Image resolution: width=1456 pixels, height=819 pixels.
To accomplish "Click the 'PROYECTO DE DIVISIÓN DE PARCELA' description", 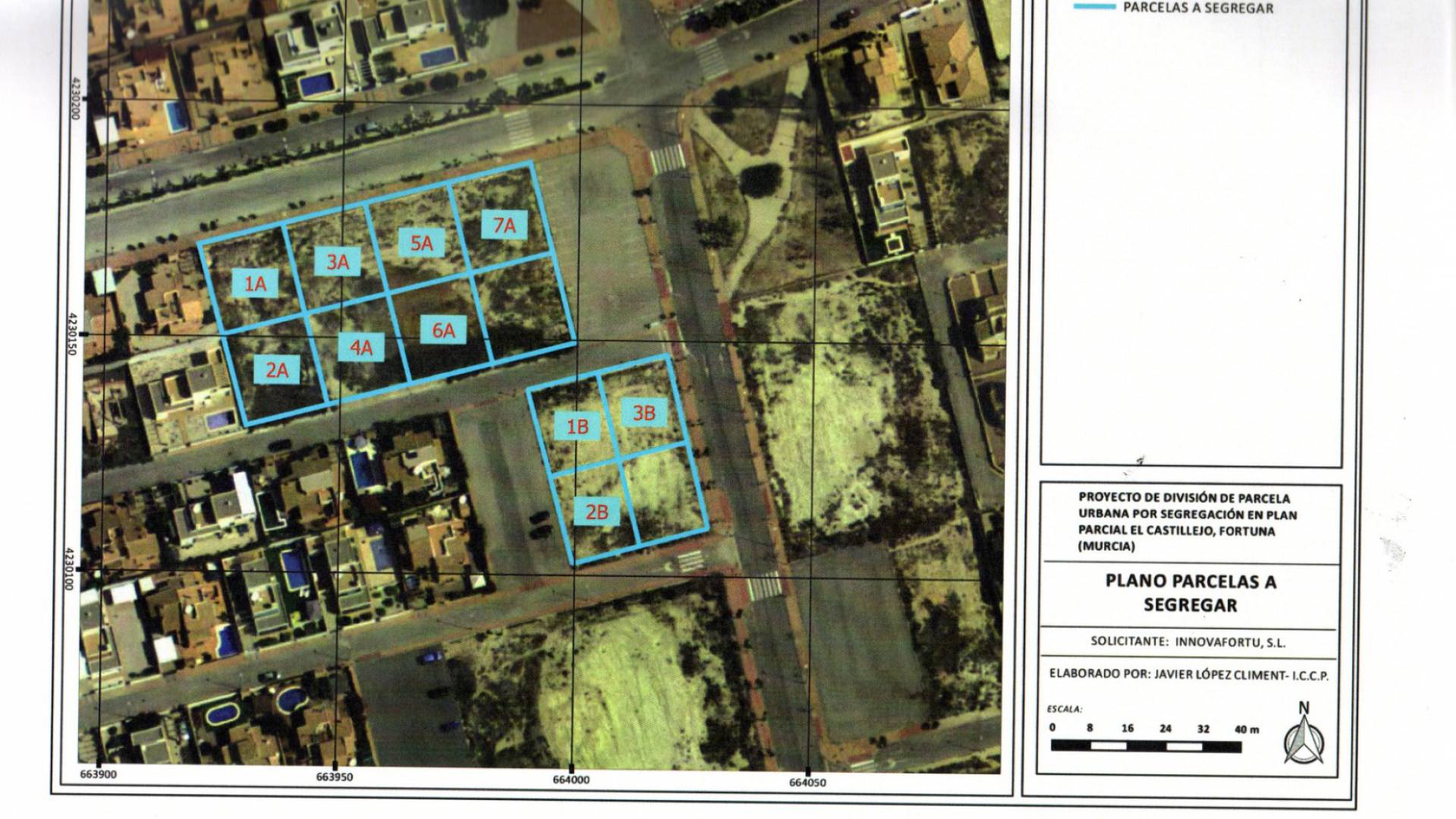I will click(x=1188, y=522).
